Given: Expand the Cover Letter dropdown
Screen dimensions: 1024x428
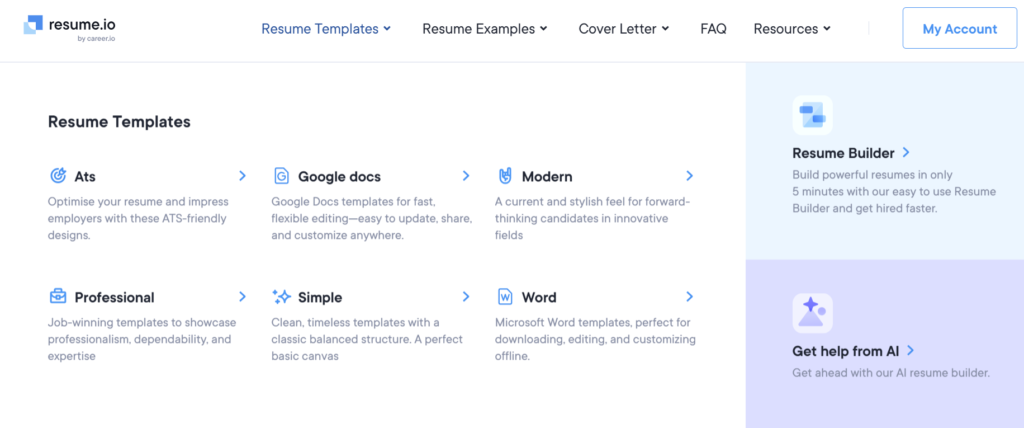Looking at the screenshot, I should coord(624,29).
